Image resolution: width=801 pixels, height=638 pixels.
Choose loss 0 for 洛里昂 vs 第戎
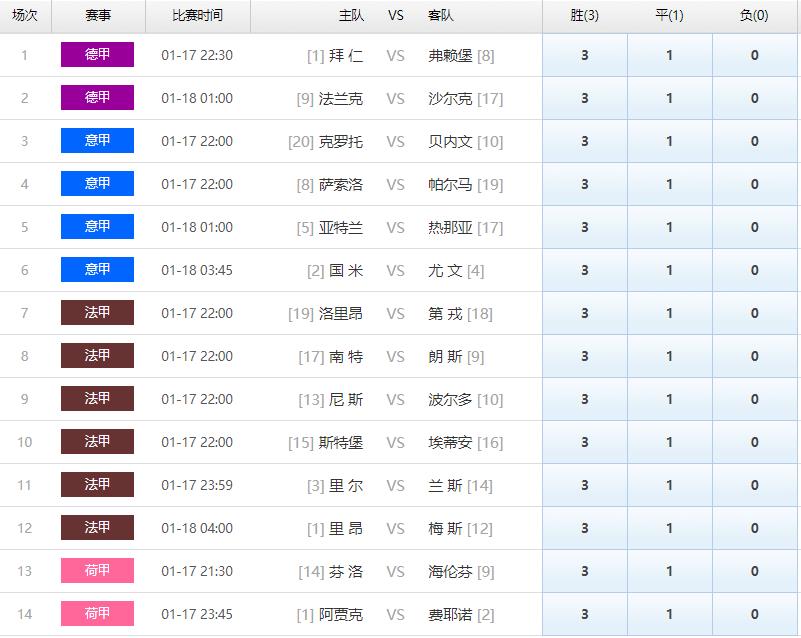(x=755, y=313)
